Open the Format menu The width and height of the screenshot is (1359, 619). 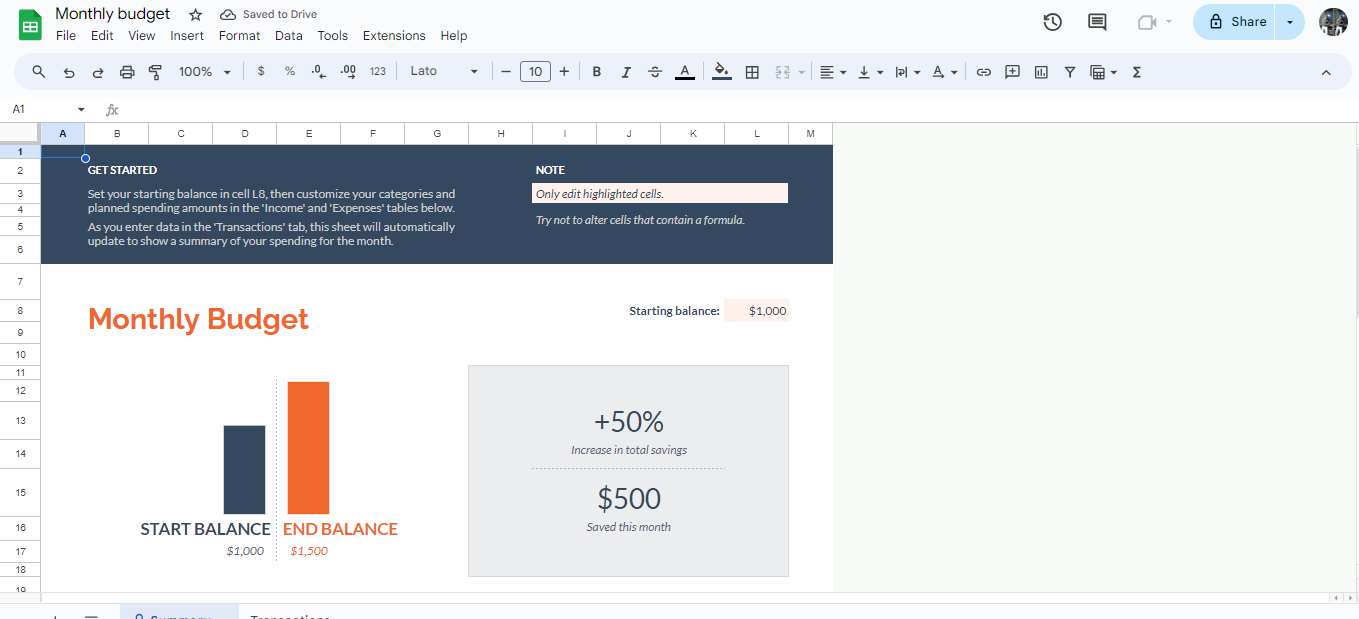[x=239, y=36]
